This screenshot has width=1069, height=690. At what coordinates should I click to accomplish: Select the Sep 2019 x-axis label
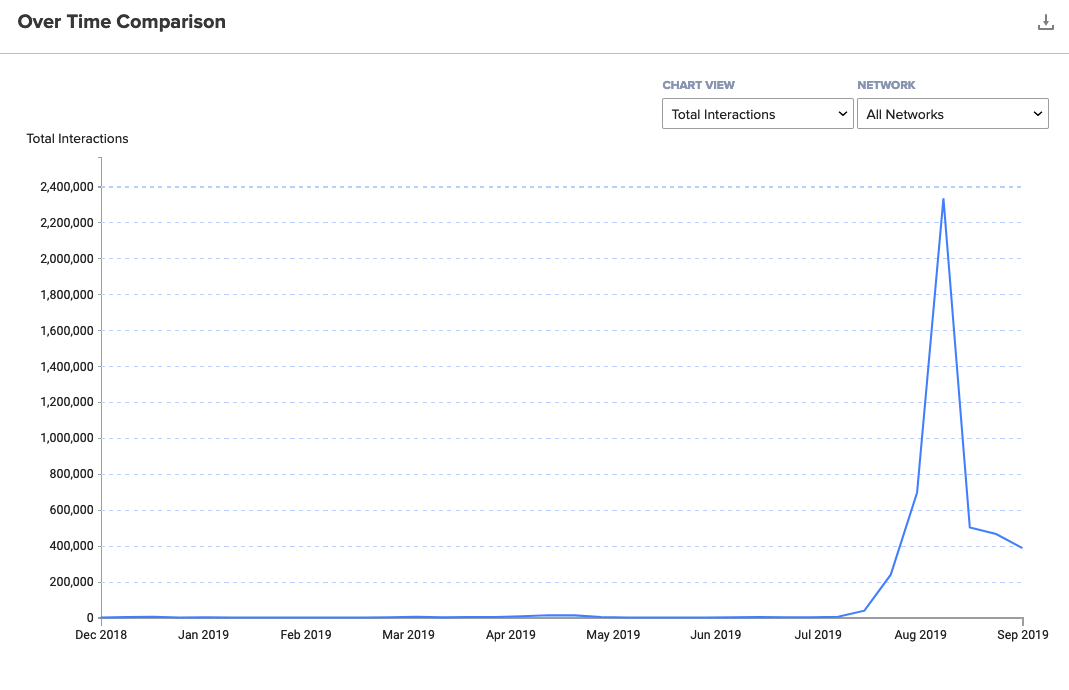pyautogui.click(x=1022, y=635)
